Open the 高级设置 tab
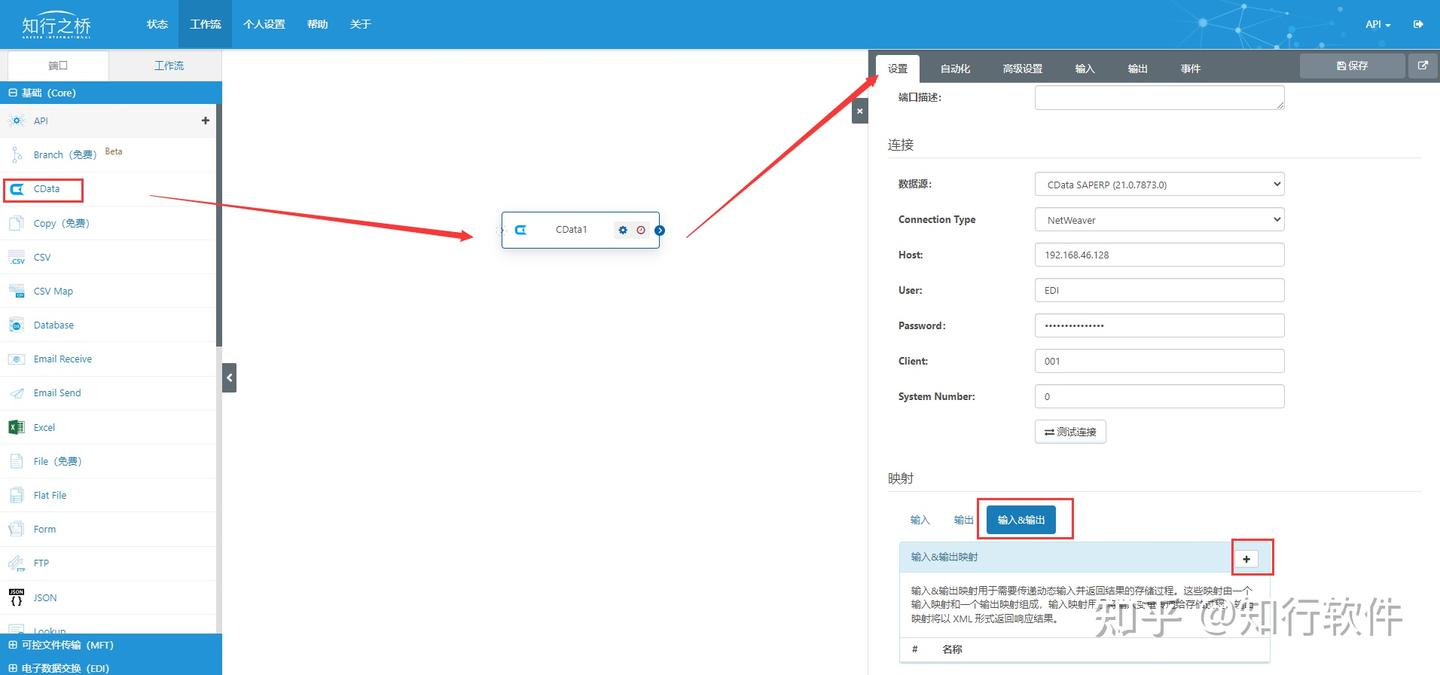The width and height of the screenshot is (1440, 675). click(1022, 68)
